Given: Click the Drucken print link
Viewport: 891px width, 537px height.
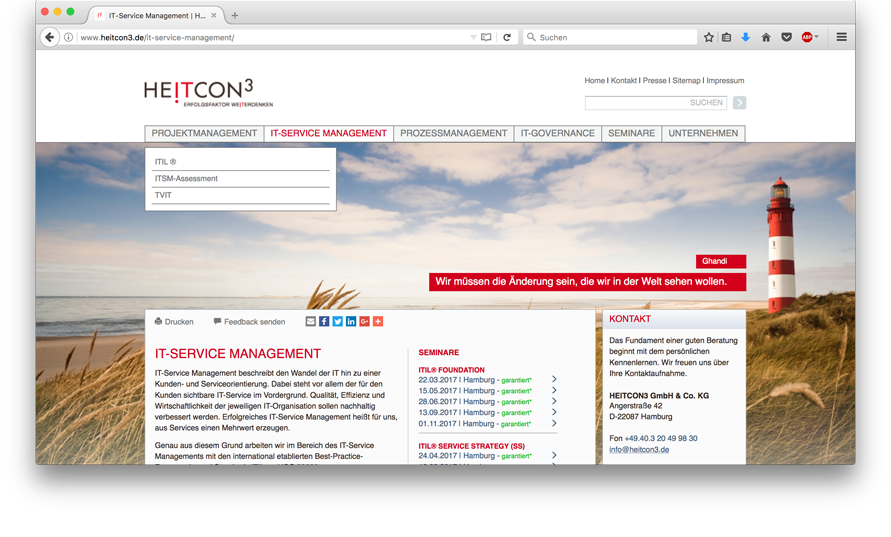Looking at the screenshot, I should [x=174, y=322].
